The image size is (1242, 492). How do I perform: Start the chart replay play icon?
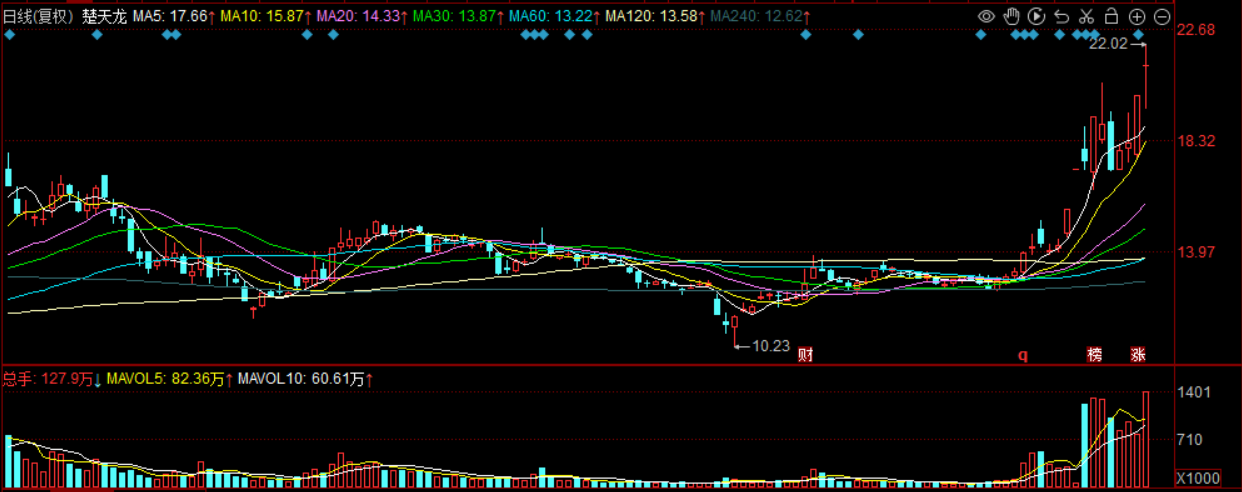point(1036,16)
